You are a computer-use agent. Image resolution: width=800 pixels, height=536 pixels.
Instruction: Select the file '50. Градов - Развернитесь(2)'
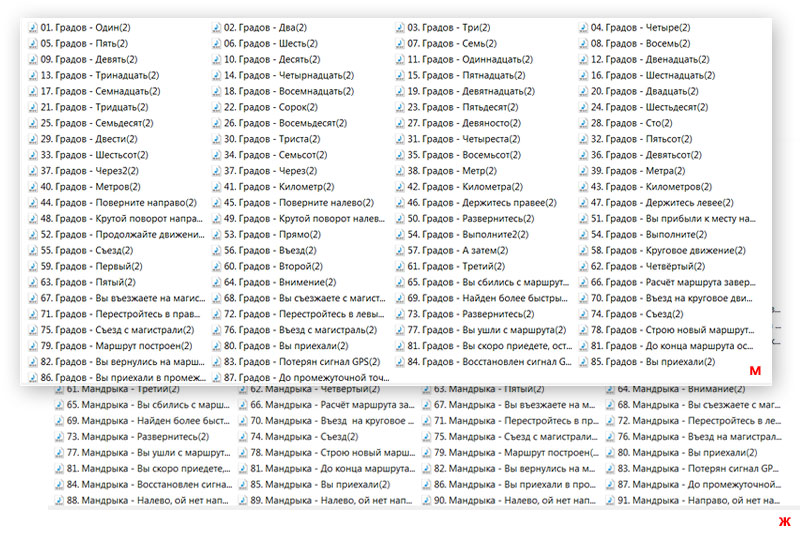(465, 219)
